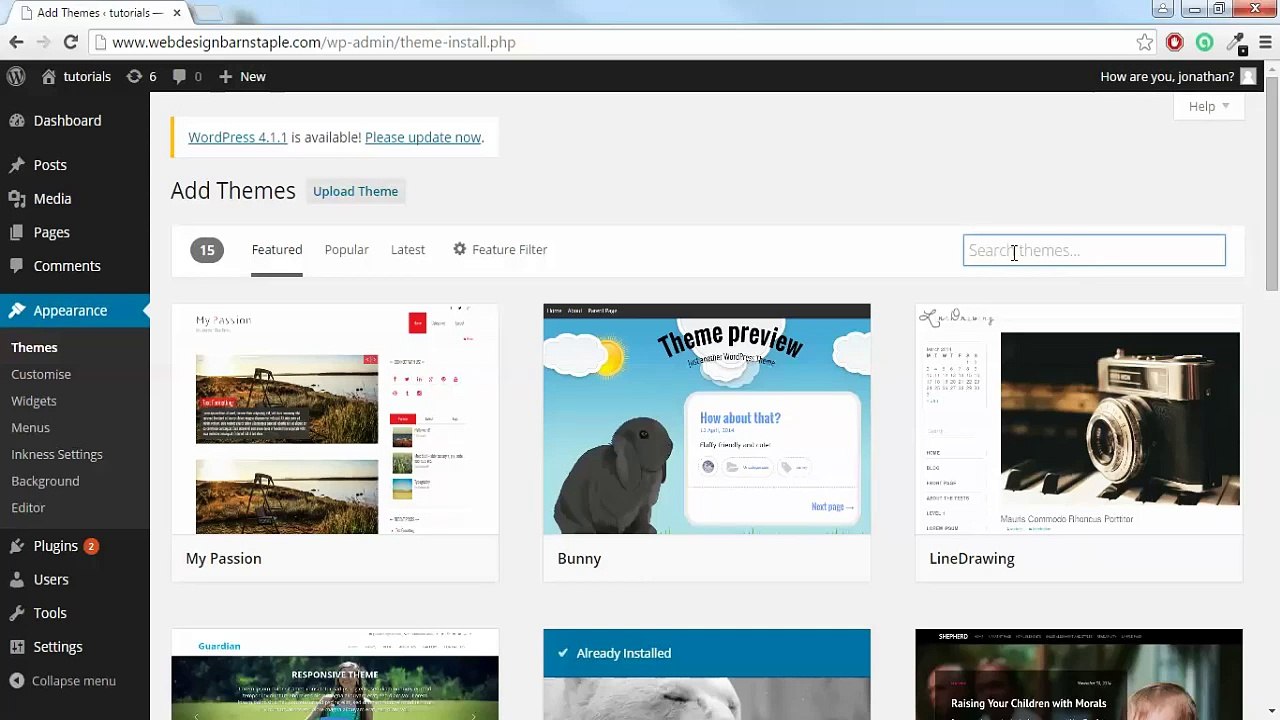
Task: Click the Comments icon in sidebar
Action: tap(17, 266)
